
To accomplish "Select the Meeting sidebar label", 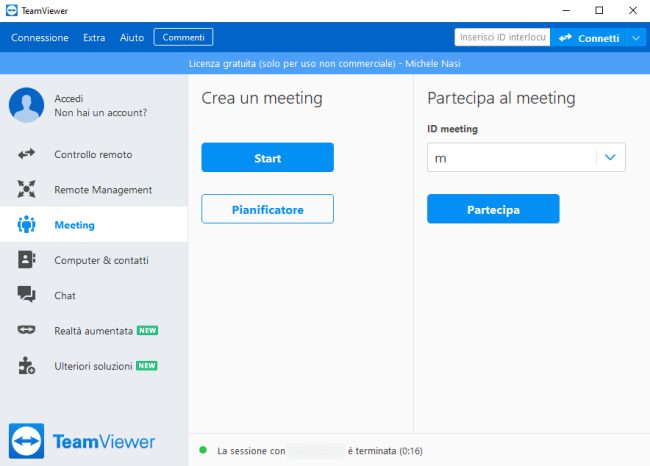I will pyautogui.click(x=75, y=225).
